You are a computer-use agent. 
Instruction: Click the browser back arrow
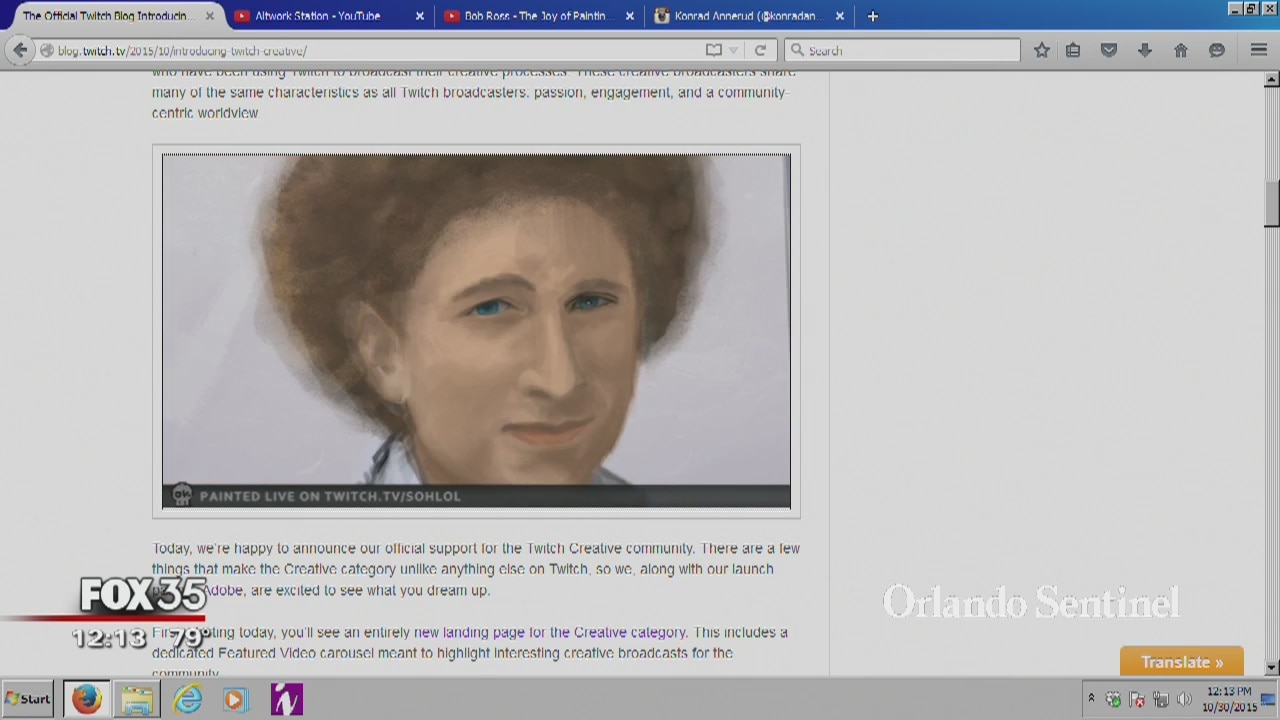tap(20, 50)
